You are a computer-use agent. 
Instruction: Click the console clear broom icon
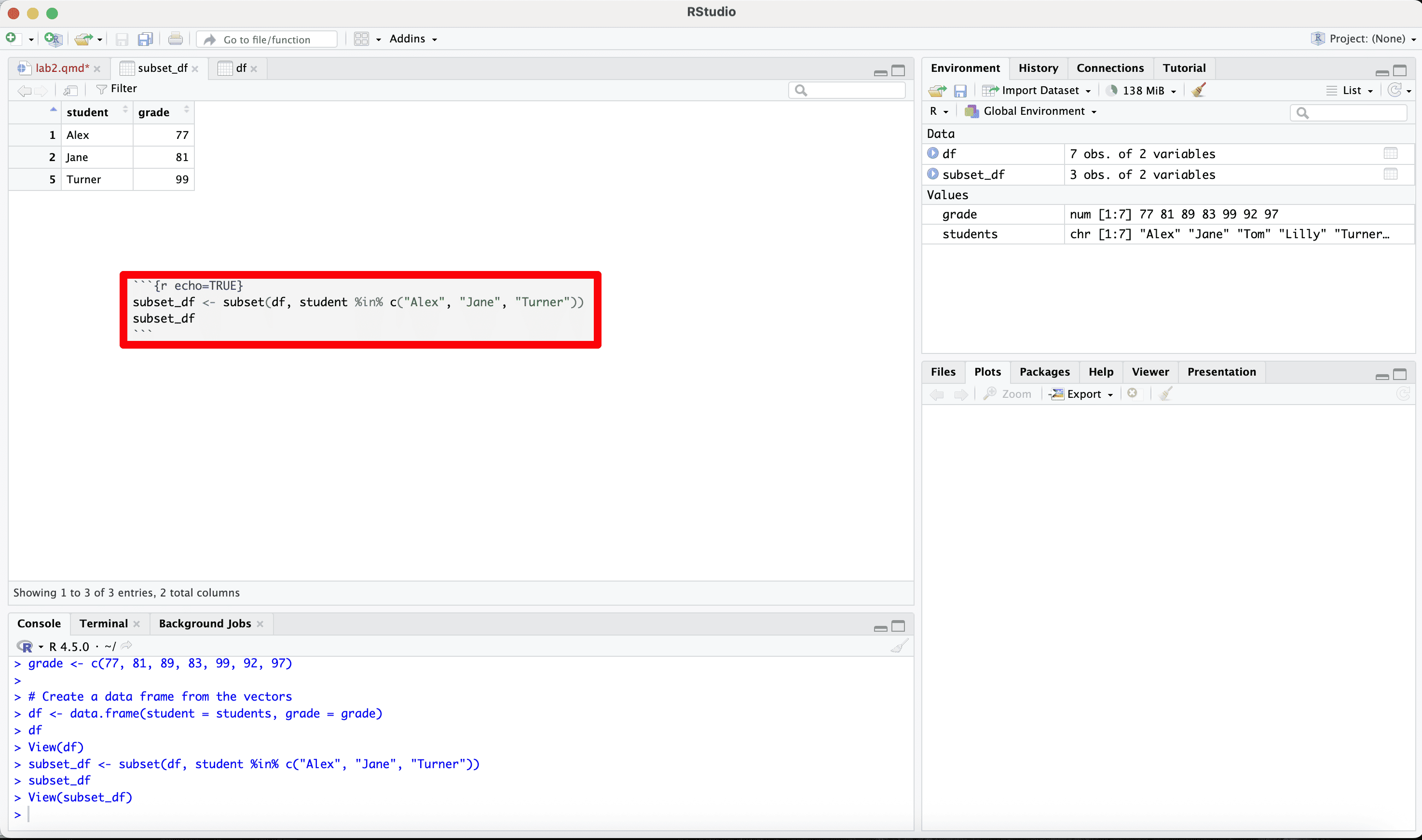(899, 646)
